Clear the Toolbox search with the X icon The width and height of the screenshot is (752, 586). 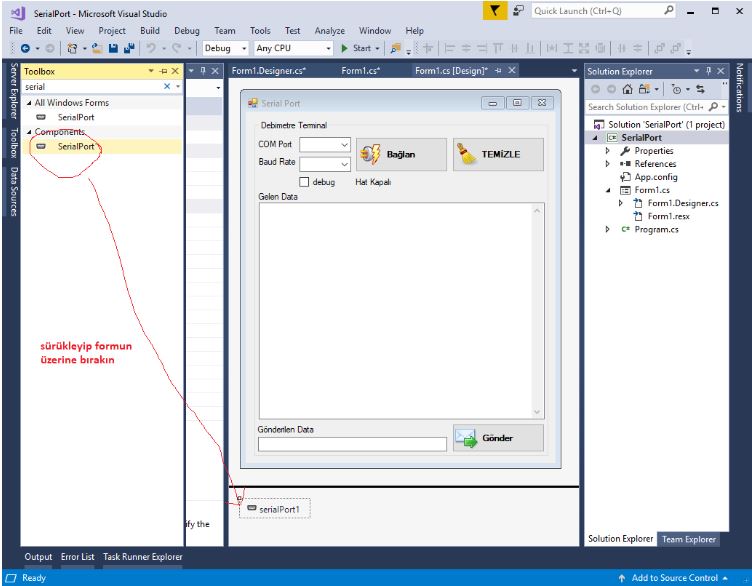[x=167, y=86]
